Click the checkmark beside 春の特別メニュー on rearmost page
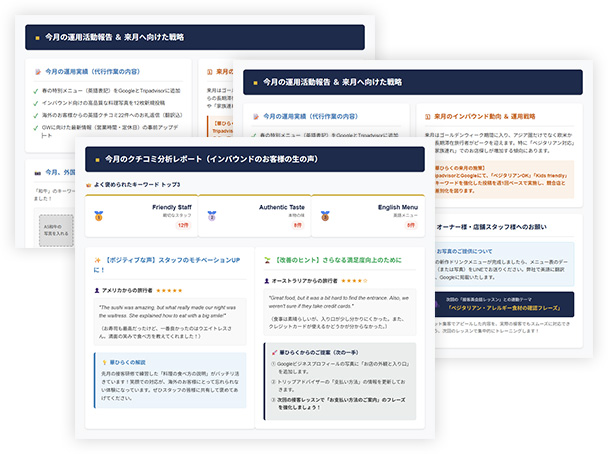 (36, 91)
